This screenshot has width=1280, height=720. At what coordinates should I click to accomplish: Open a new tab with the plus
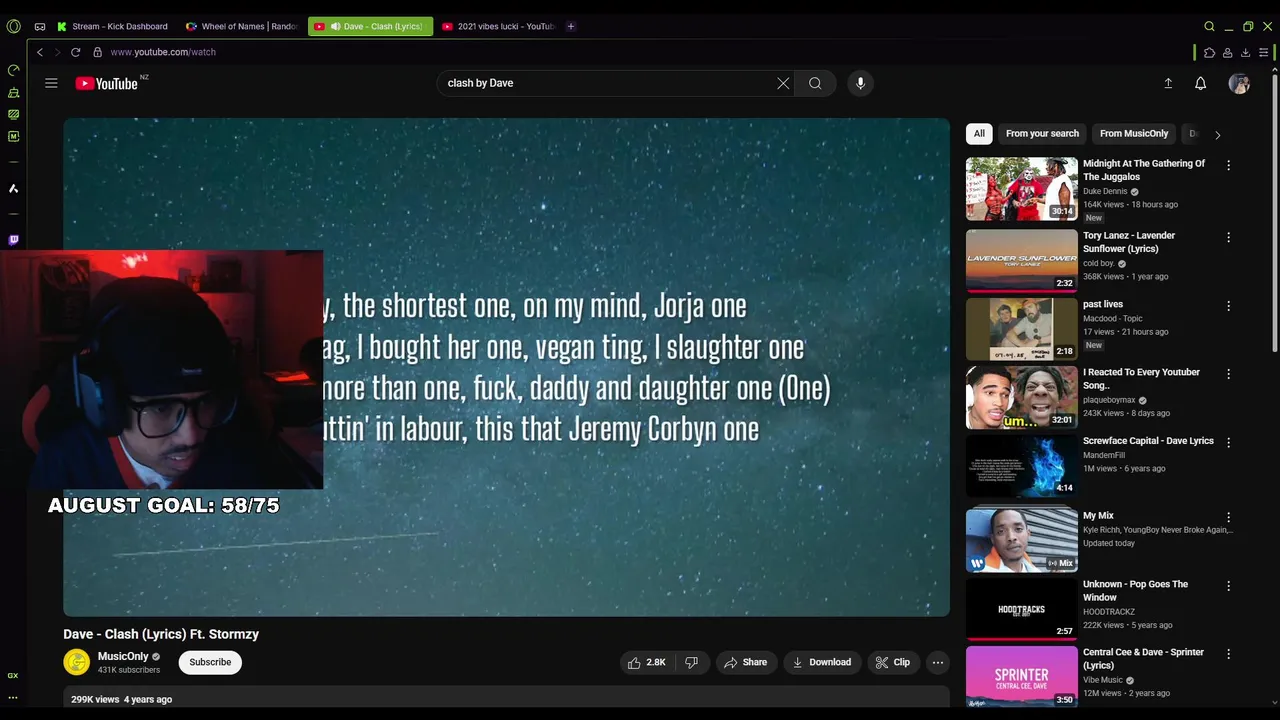tap(571, 26)
